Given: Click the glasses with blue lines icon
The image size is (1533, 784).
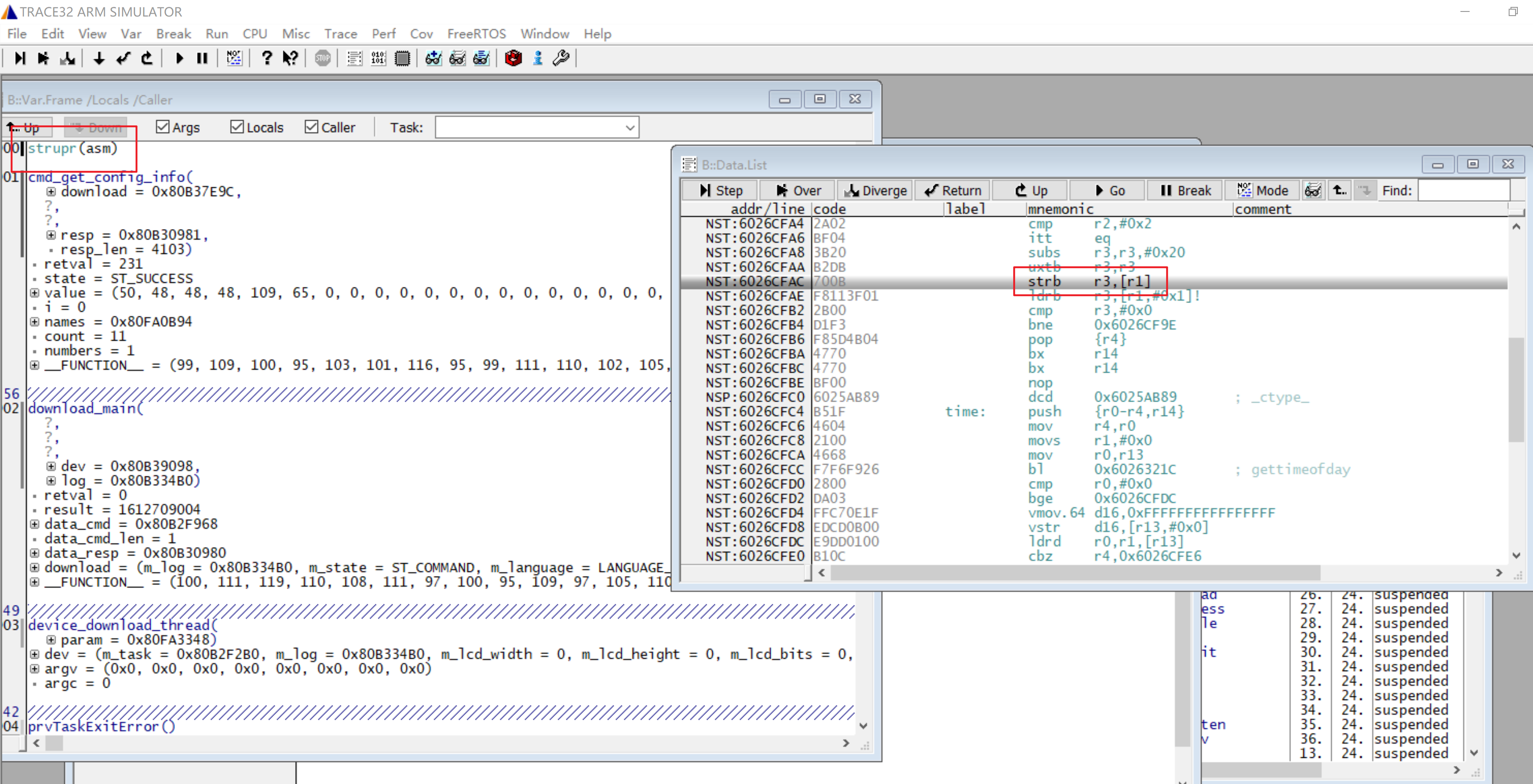Looking at the screenshot, I should tap(481, 58).
